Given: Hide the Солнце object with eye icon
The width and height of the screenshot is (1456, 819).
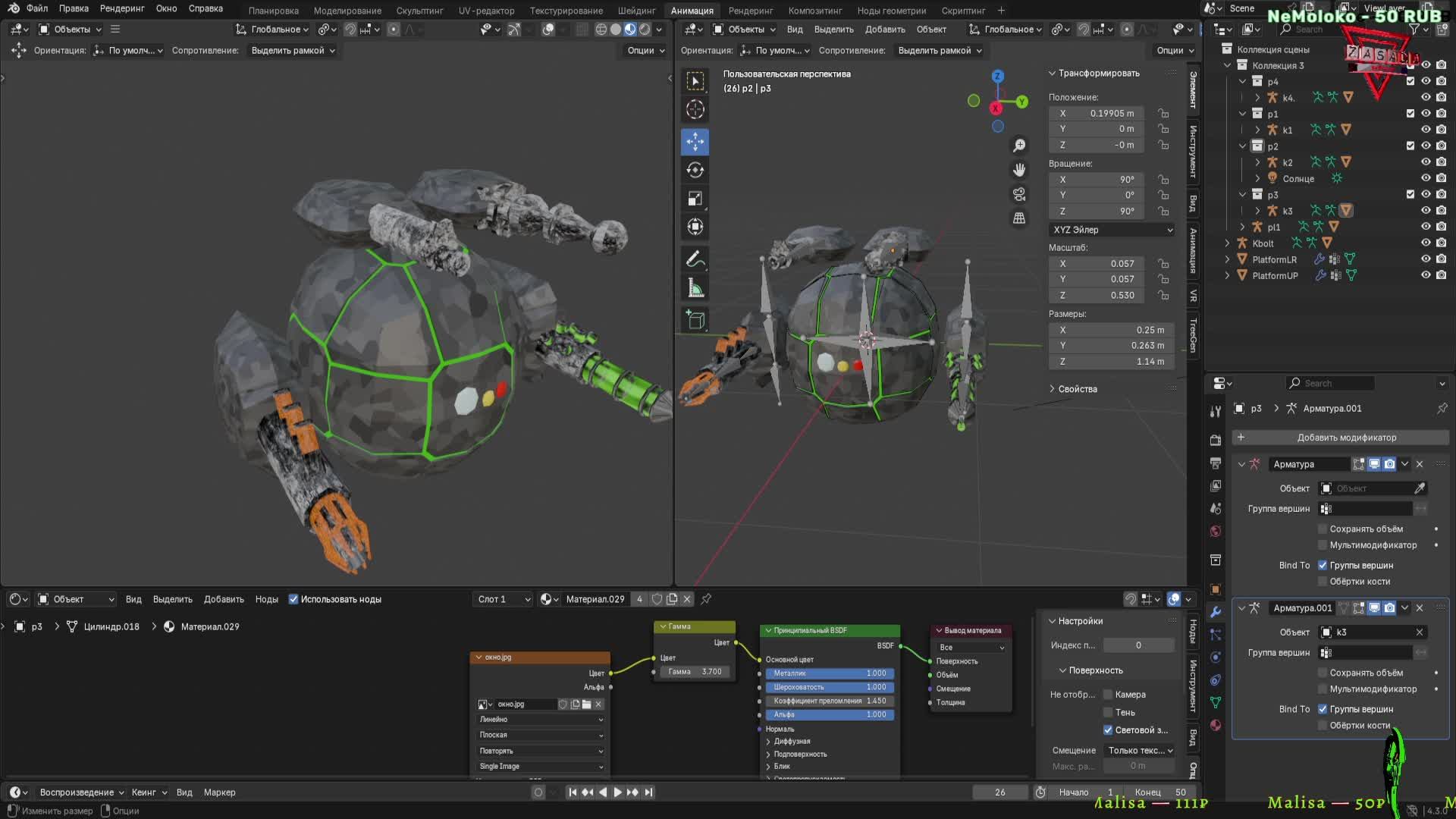Looking at the screenshot, I should point(1426,178).
